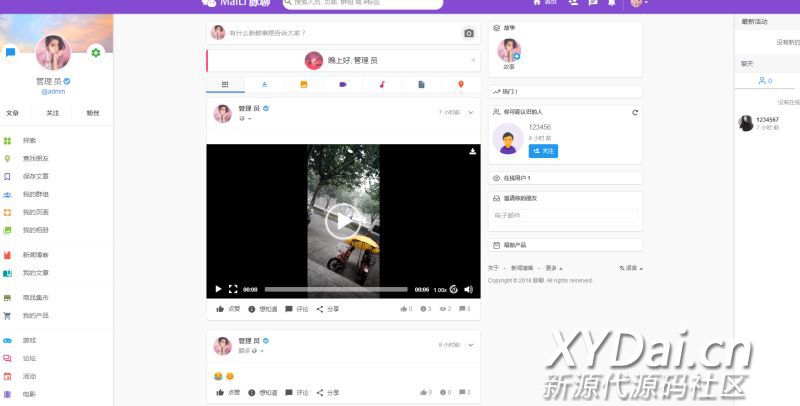Filter feed by music note icon
Screen dimensions: 800x406
click(382, 84)
